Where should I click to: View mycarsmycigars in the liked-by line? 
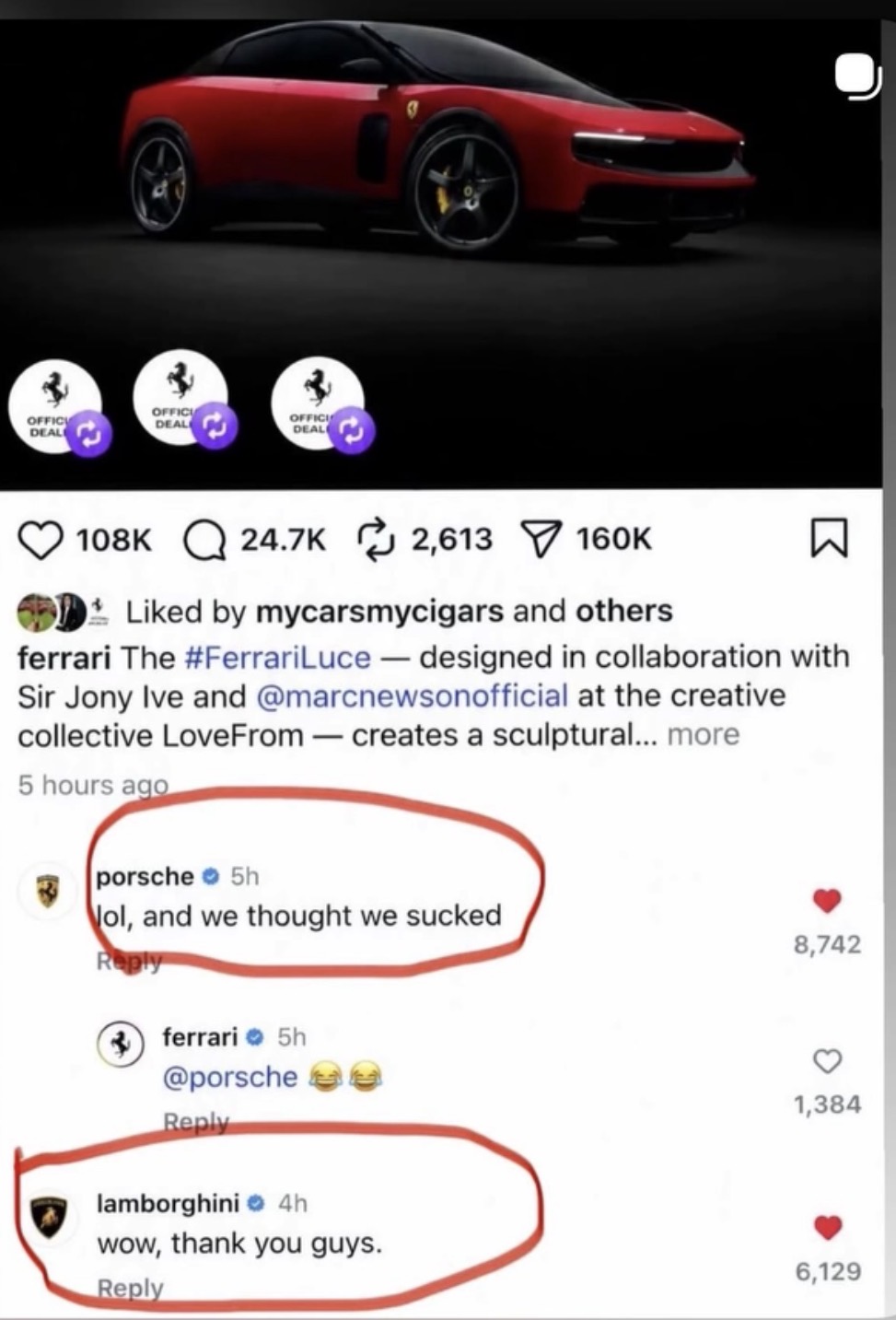[378, 611]
